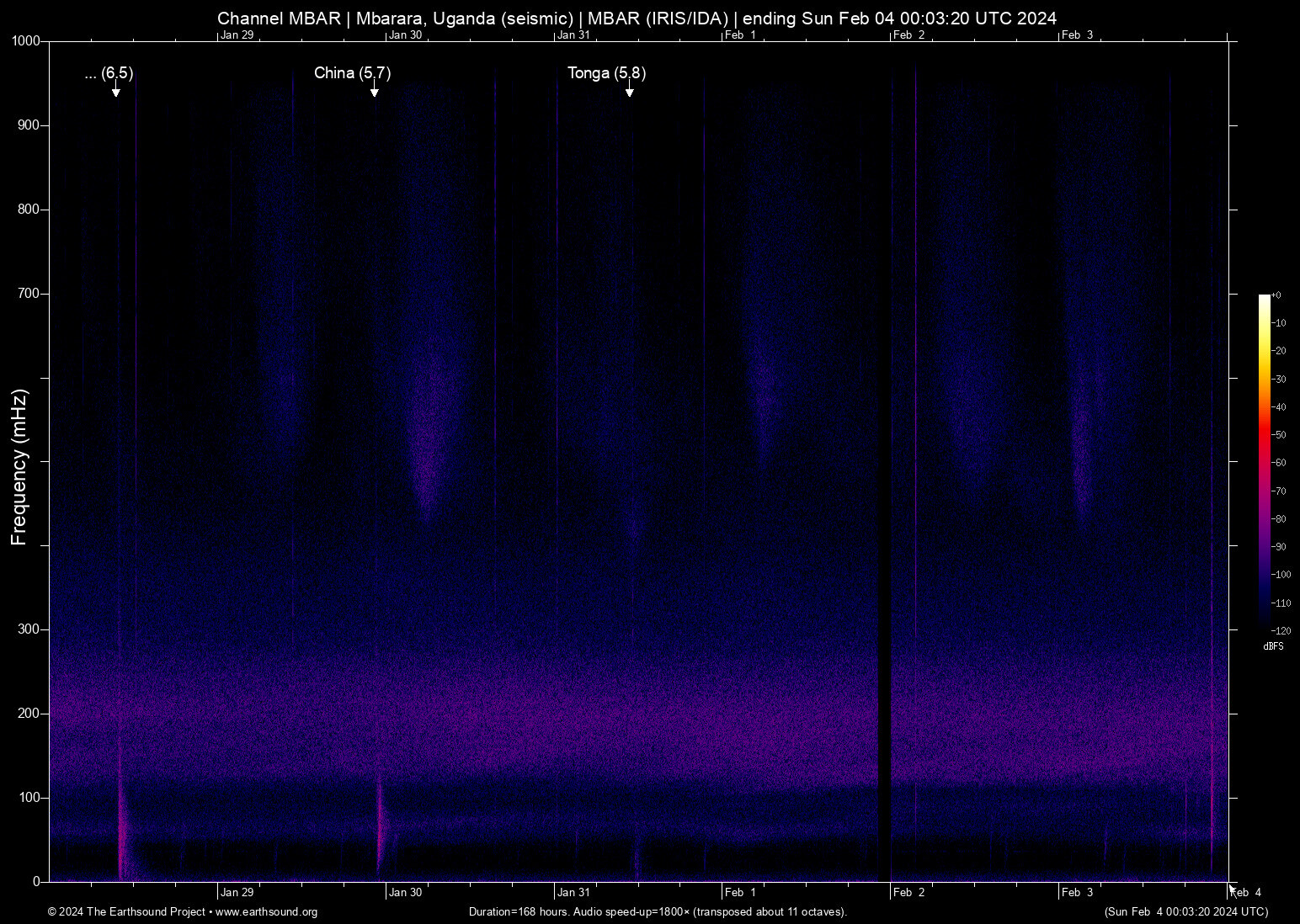Click the black data gap near Feb 2

pyautogui.click(x=884, y=505)
